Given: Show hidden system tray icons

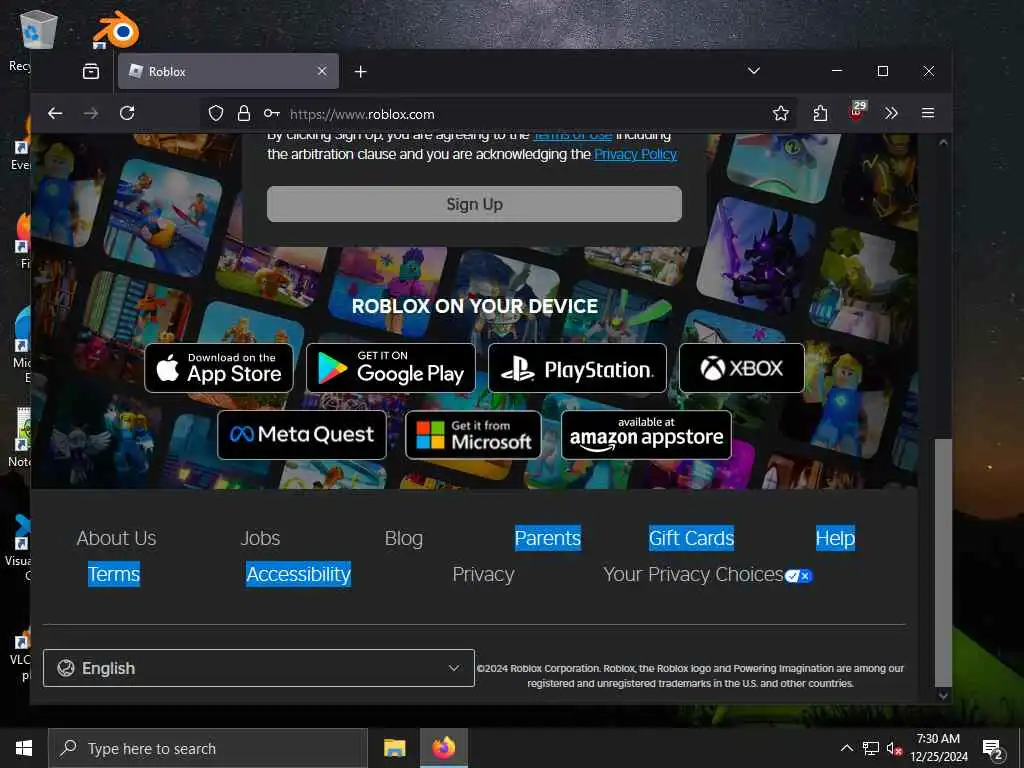Looking at the screenshot, I should 846,748.
